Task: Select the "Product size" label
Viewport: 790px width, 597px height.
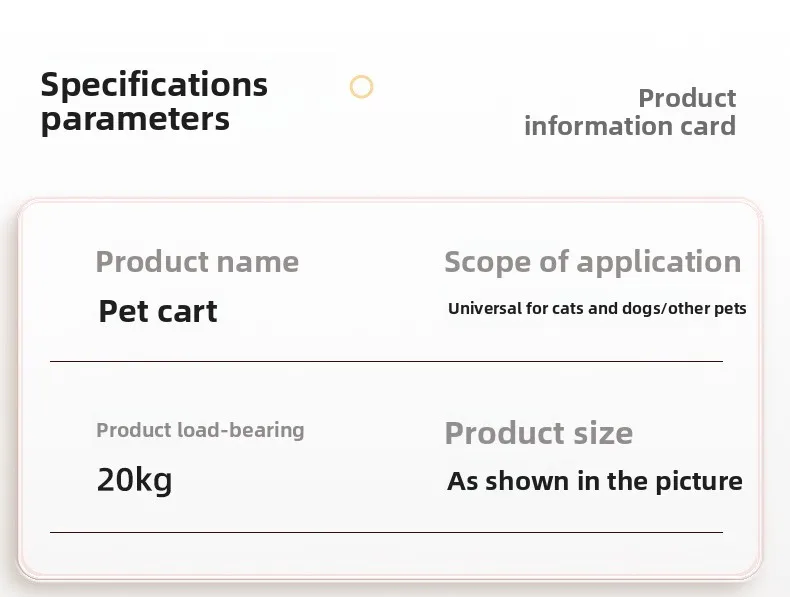Action: [538, 433]
